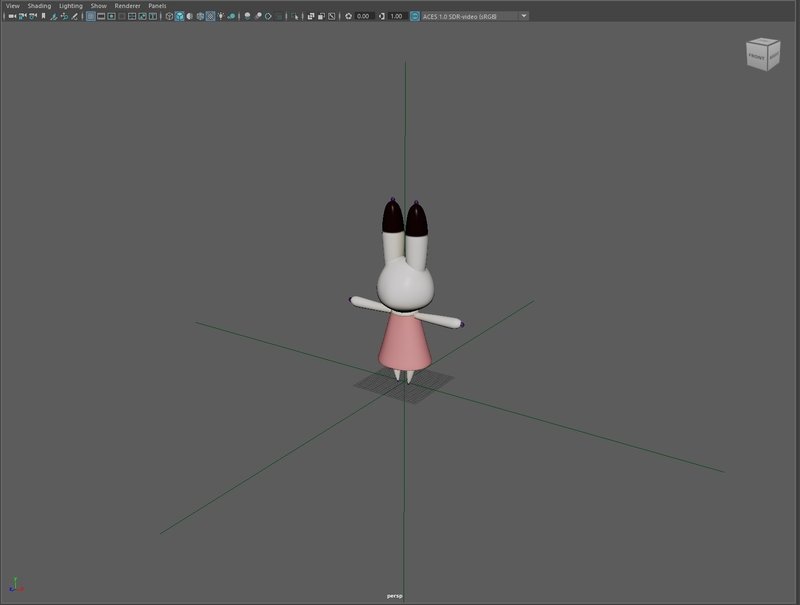Open the Renderer menu

click(x=127, y=6)
